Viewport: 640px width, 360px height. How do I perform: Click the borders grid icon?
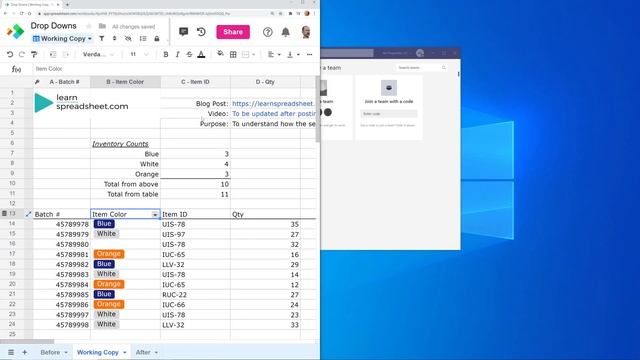(x=233, y=54)
